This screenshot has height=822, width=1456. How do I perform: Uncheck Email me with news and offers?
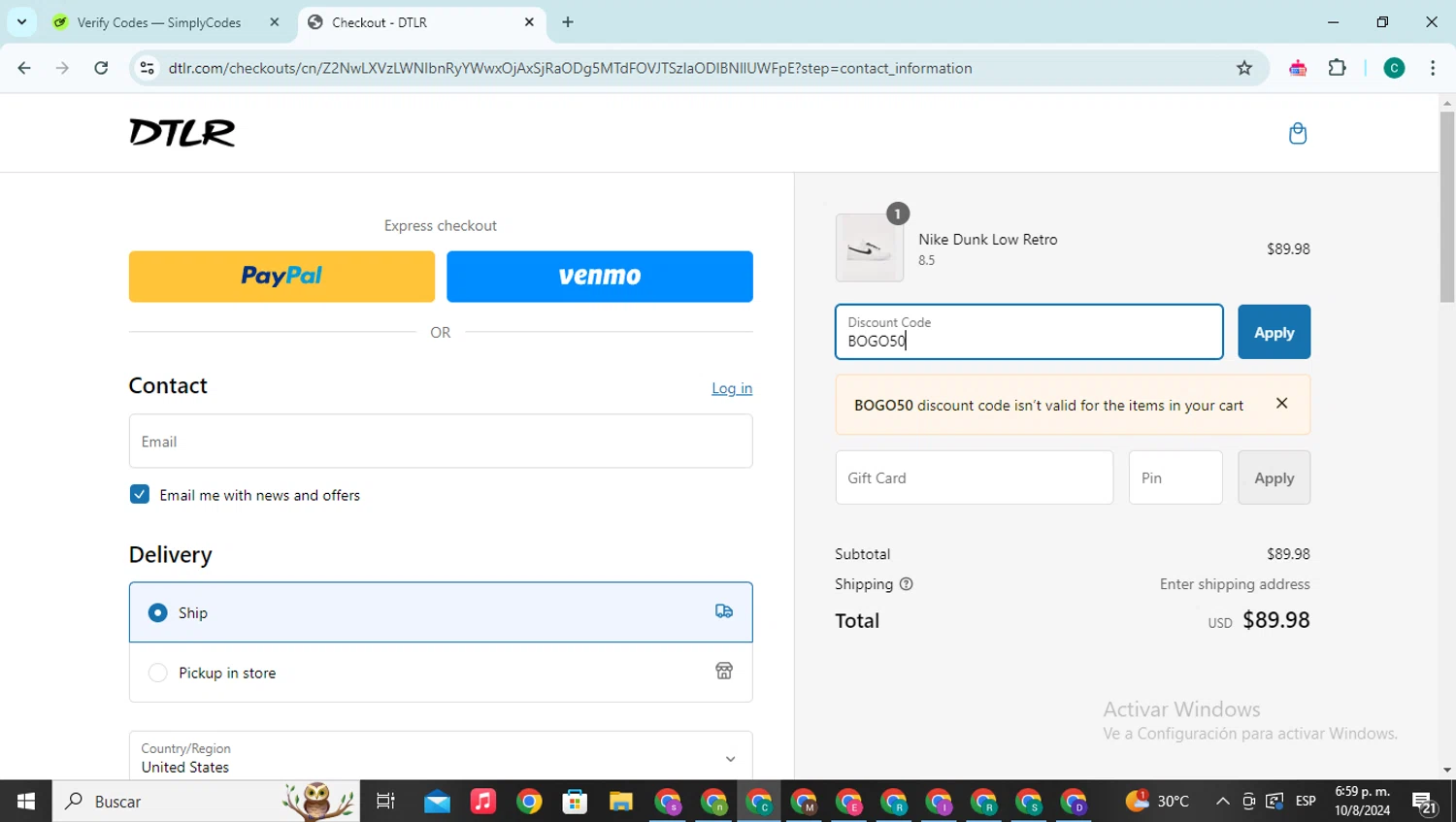click(140, 495)
